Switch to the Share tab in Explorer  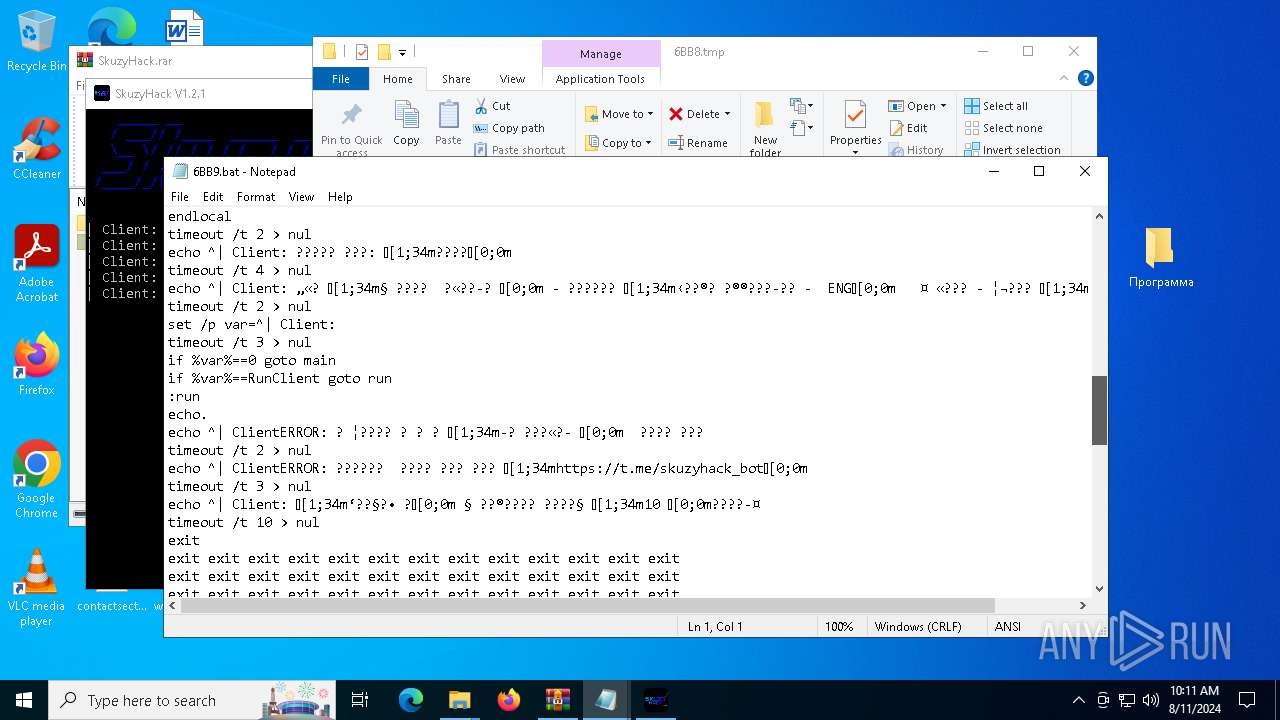click(456, 79)
